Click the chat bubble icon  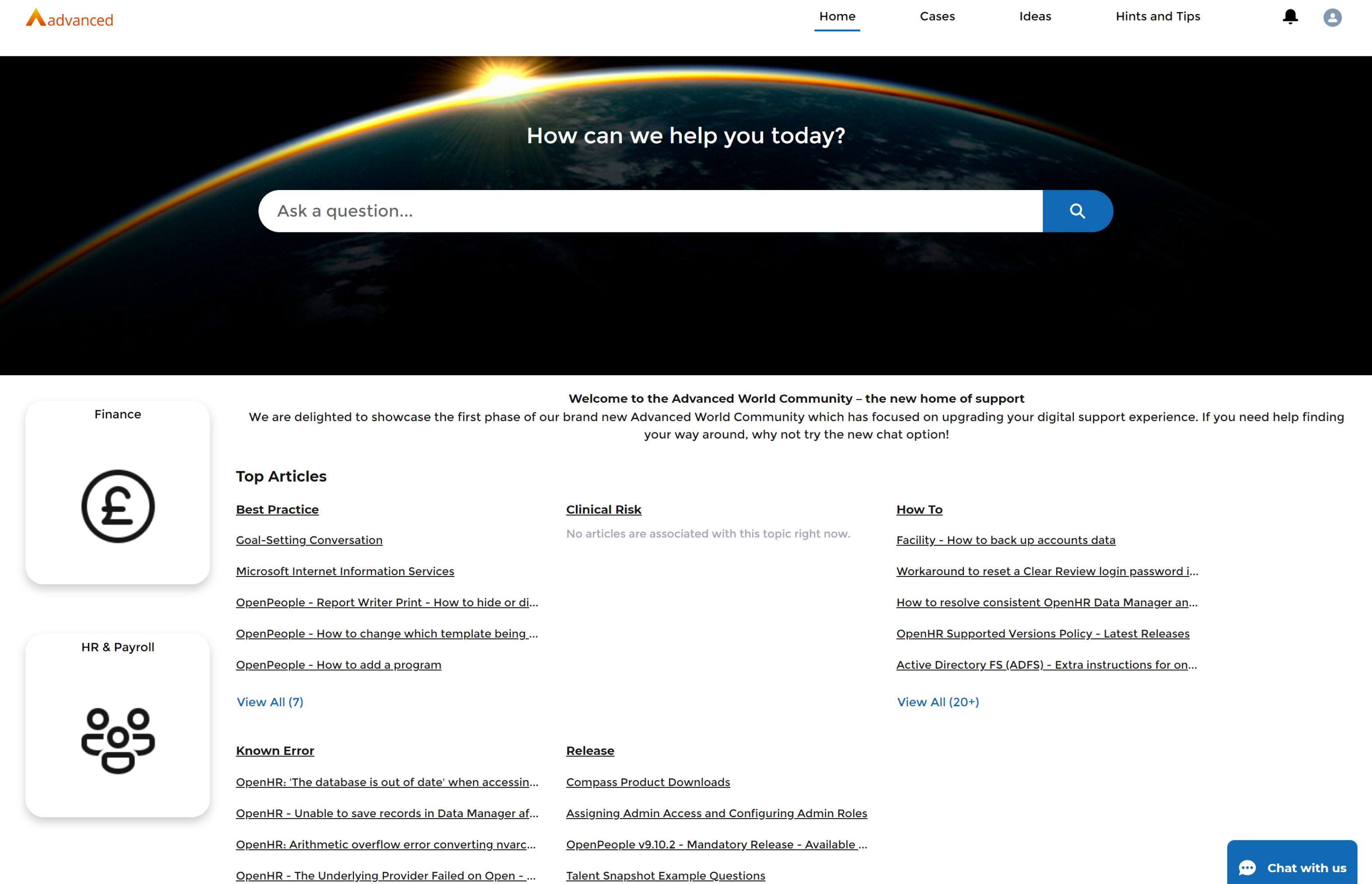point(1247,868)
